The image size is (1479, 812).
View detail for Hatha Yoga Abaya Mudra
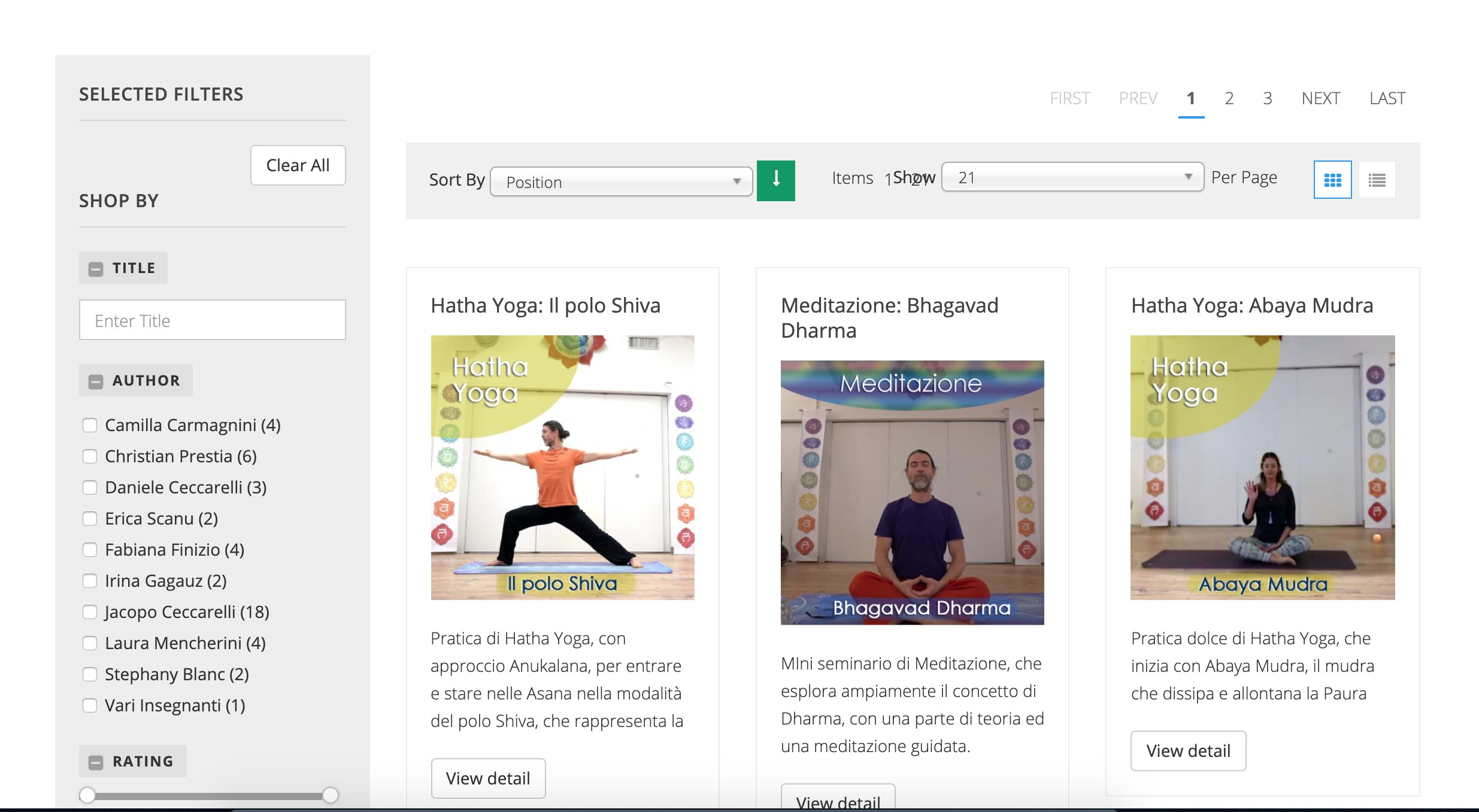pyautogui.click(x=1188, y=751)
